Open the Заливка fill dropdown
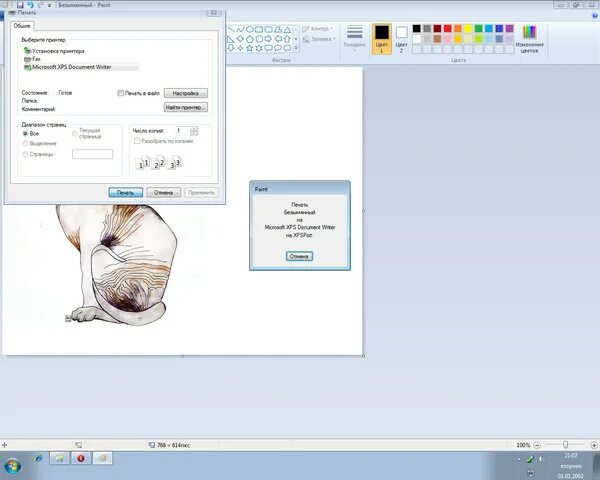The width and height of the screenshot is (600, 480). point(319,39)
